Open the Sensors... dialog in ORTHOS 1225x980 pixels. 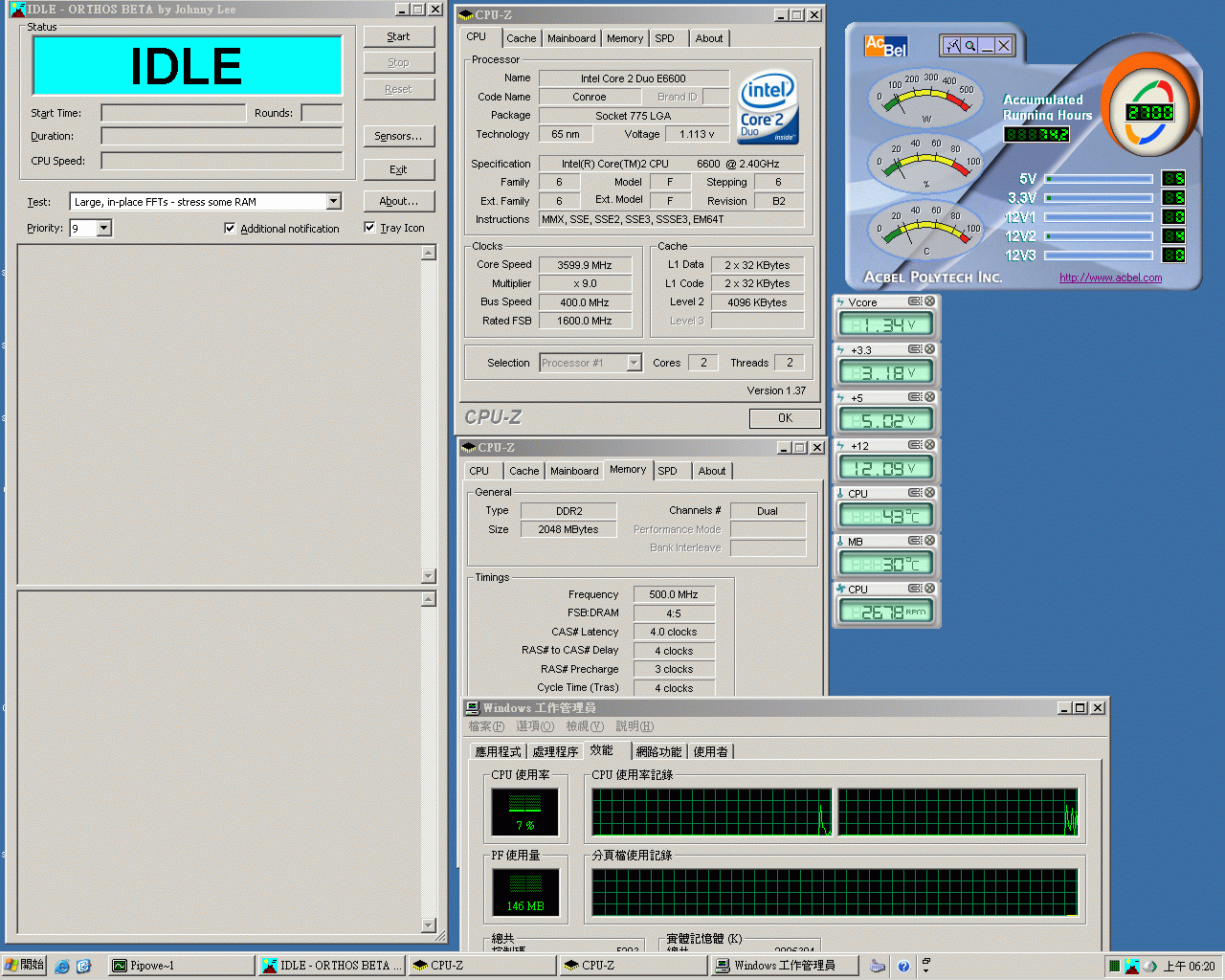399,136
